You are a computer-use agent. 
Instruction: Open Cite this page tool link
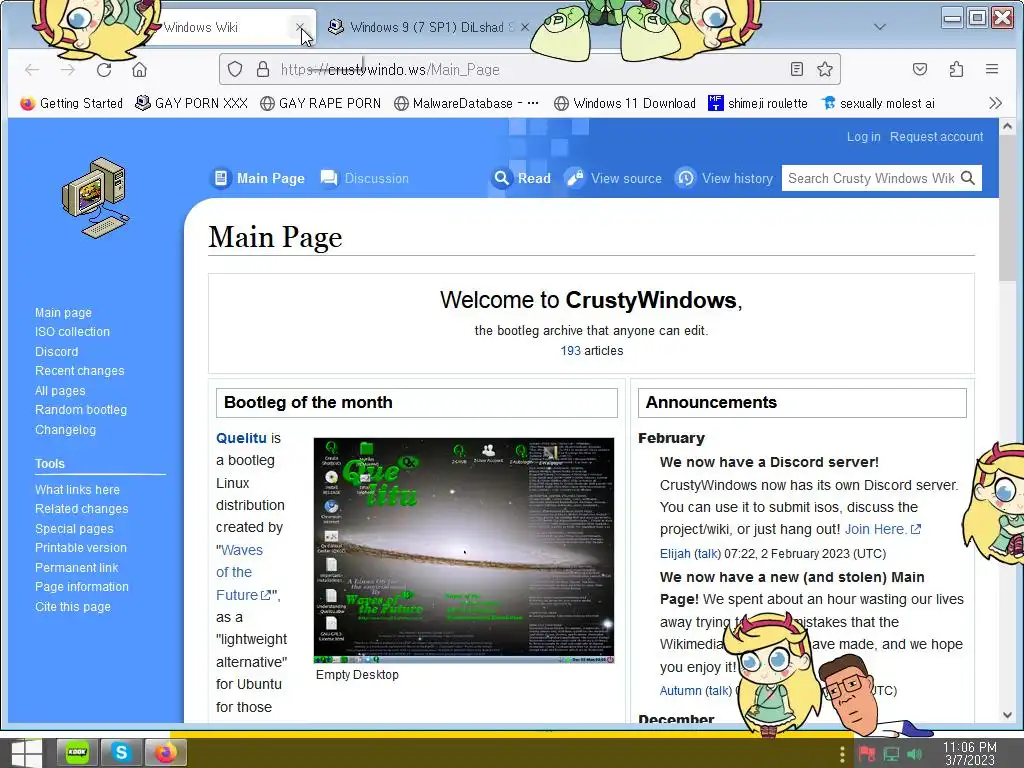73,607
